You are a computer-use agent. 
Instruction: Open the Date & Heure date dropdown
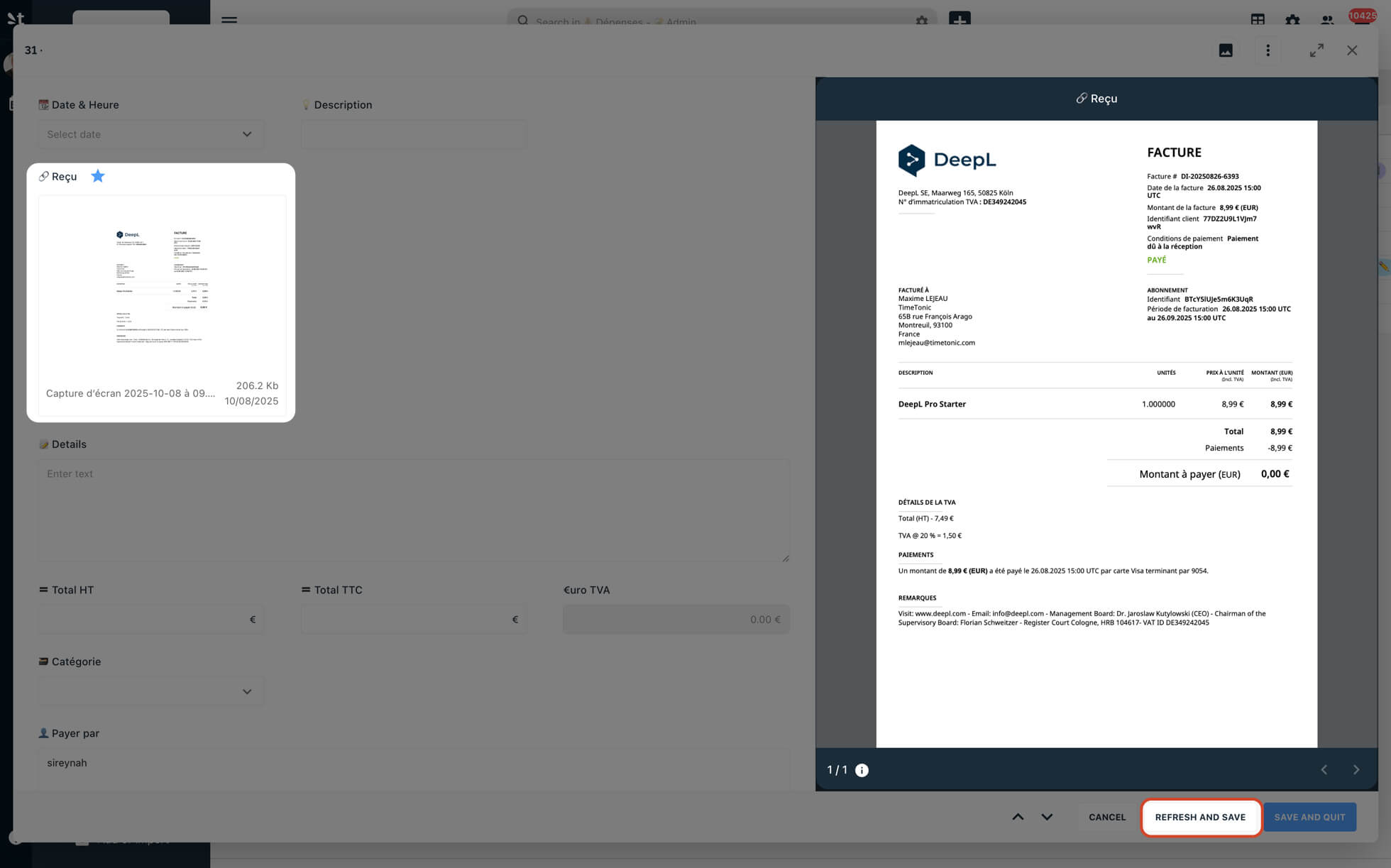click(x=150, y=134)
